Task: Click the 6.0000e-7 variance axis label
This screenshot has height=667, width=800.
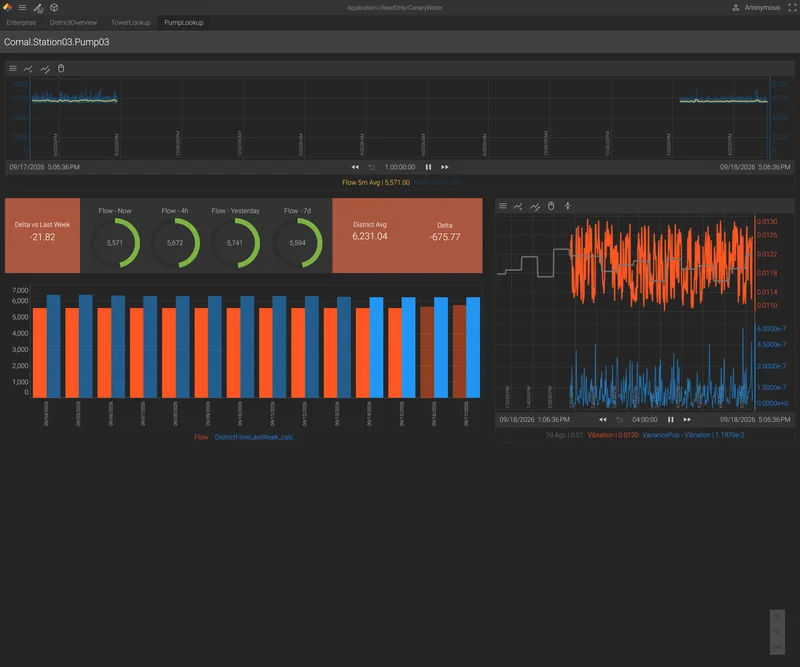Action: [771, 329]
